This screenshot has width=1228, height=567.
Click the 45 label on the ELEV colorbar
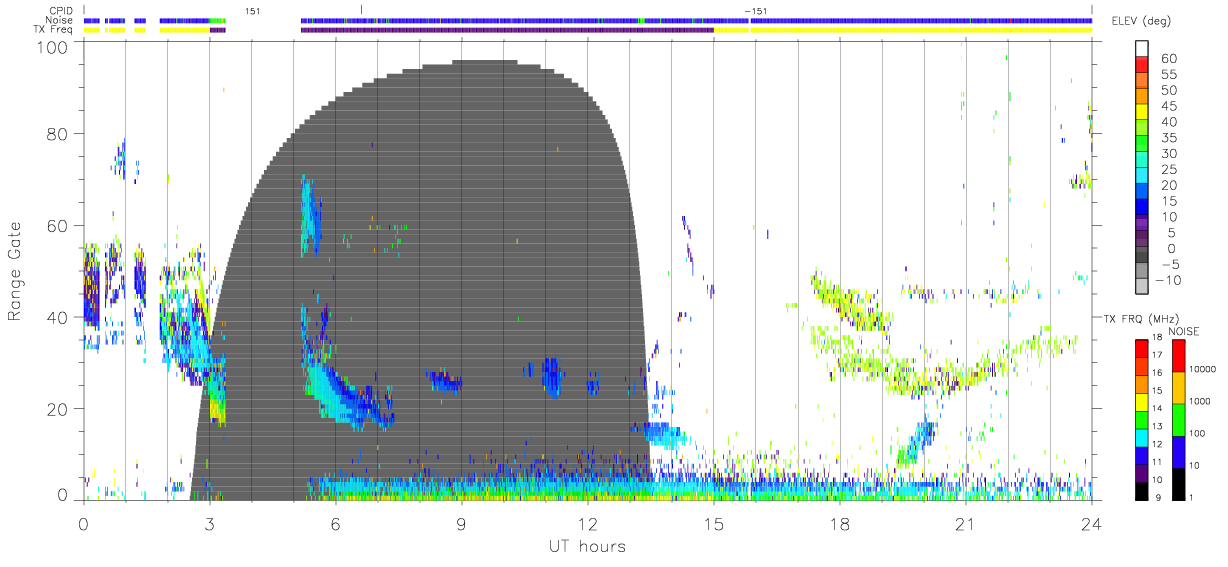click(x=1169, y=106)
